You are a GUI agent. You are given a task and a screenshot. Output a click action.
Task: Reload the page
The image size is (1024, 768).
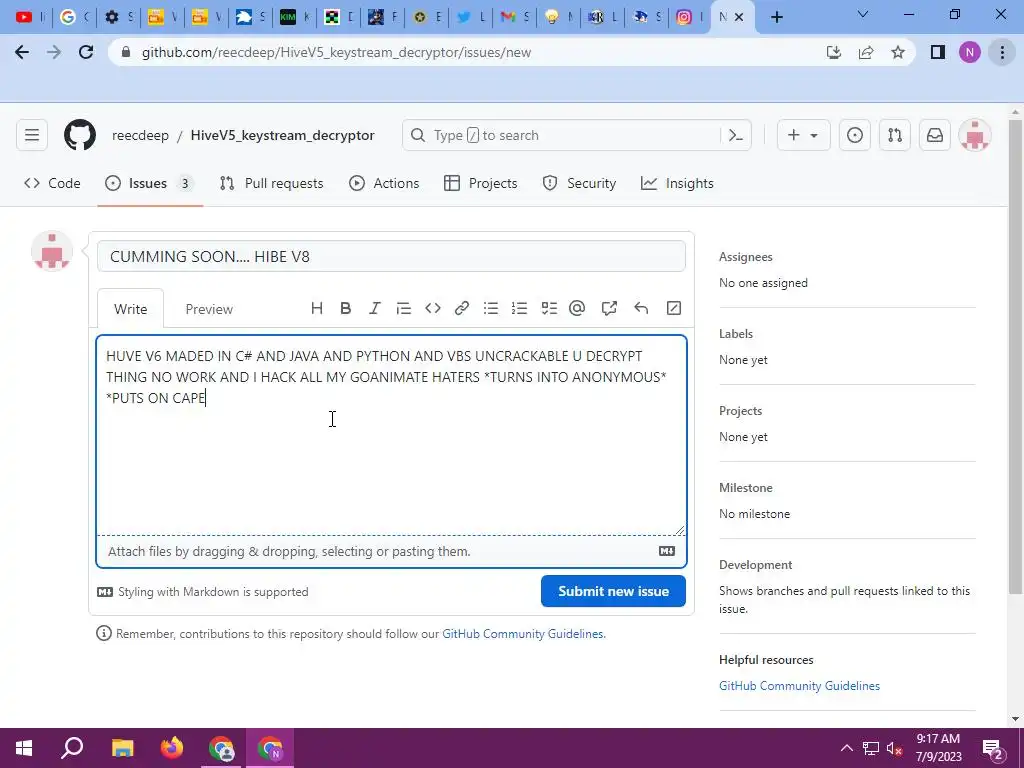tap(86, 52)
